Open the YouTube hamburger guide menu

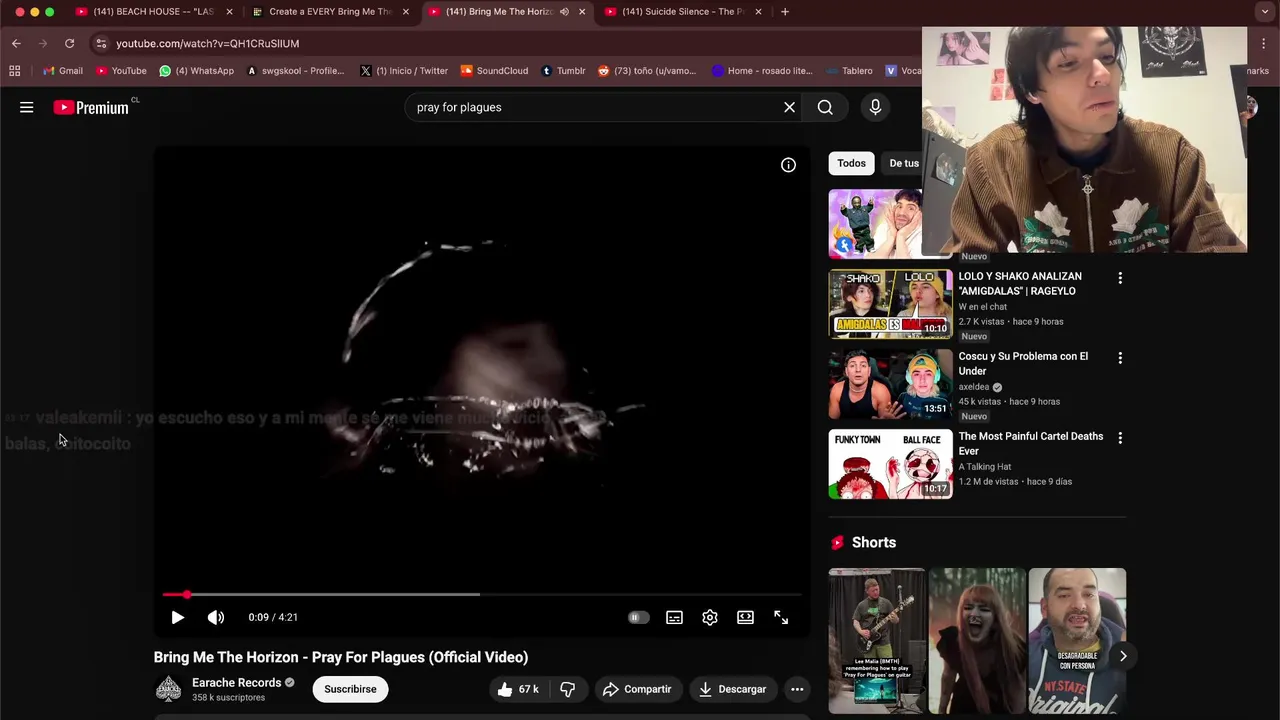pos(27,107)
